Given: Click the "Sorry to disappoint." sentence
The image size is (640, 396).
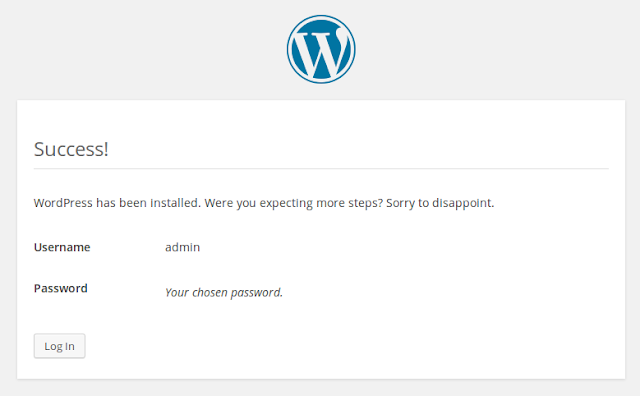Looking at the screenshot, I should pyautogui.click(x=440, y=203).
